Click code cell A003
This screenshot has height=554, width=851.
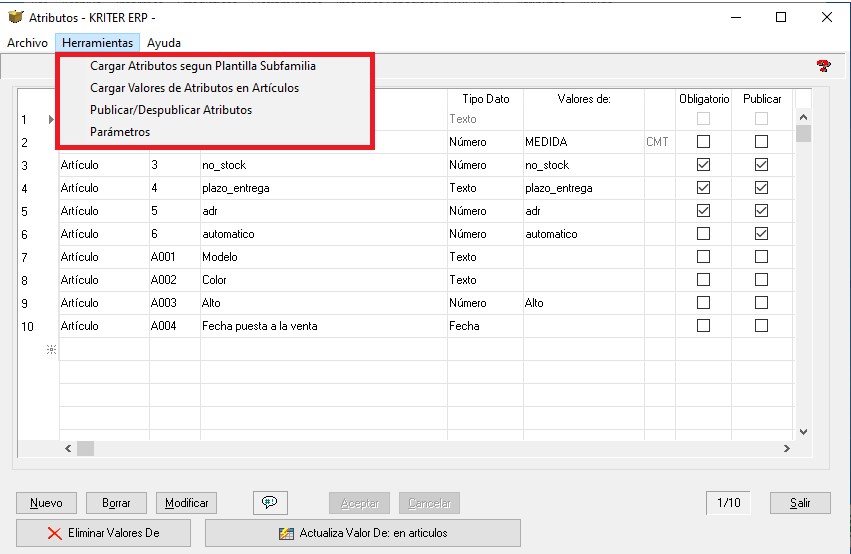[x=175, y=303]
